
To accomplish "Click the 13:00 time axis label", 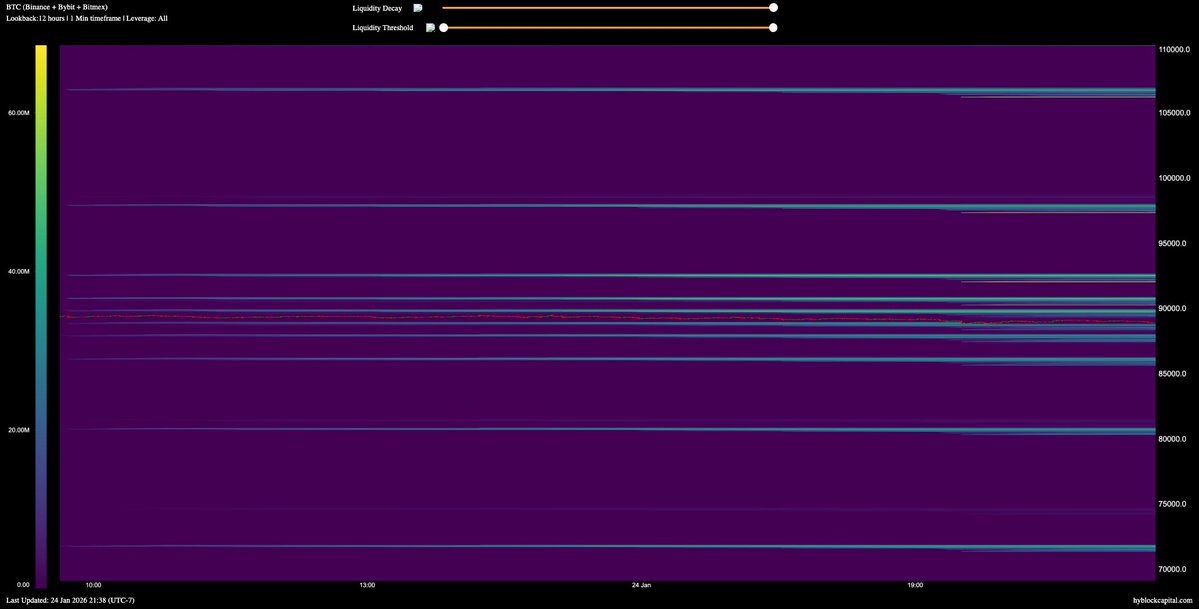I will click(x=367, y=585).
